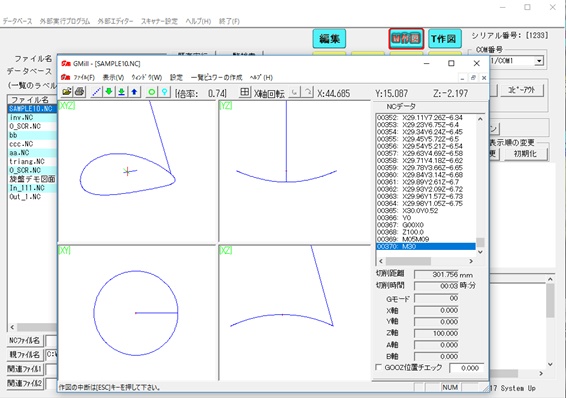Open the ファイル(F) menu in GMill
Viewport: 567px width, 398px height.
tap(84, 78)
